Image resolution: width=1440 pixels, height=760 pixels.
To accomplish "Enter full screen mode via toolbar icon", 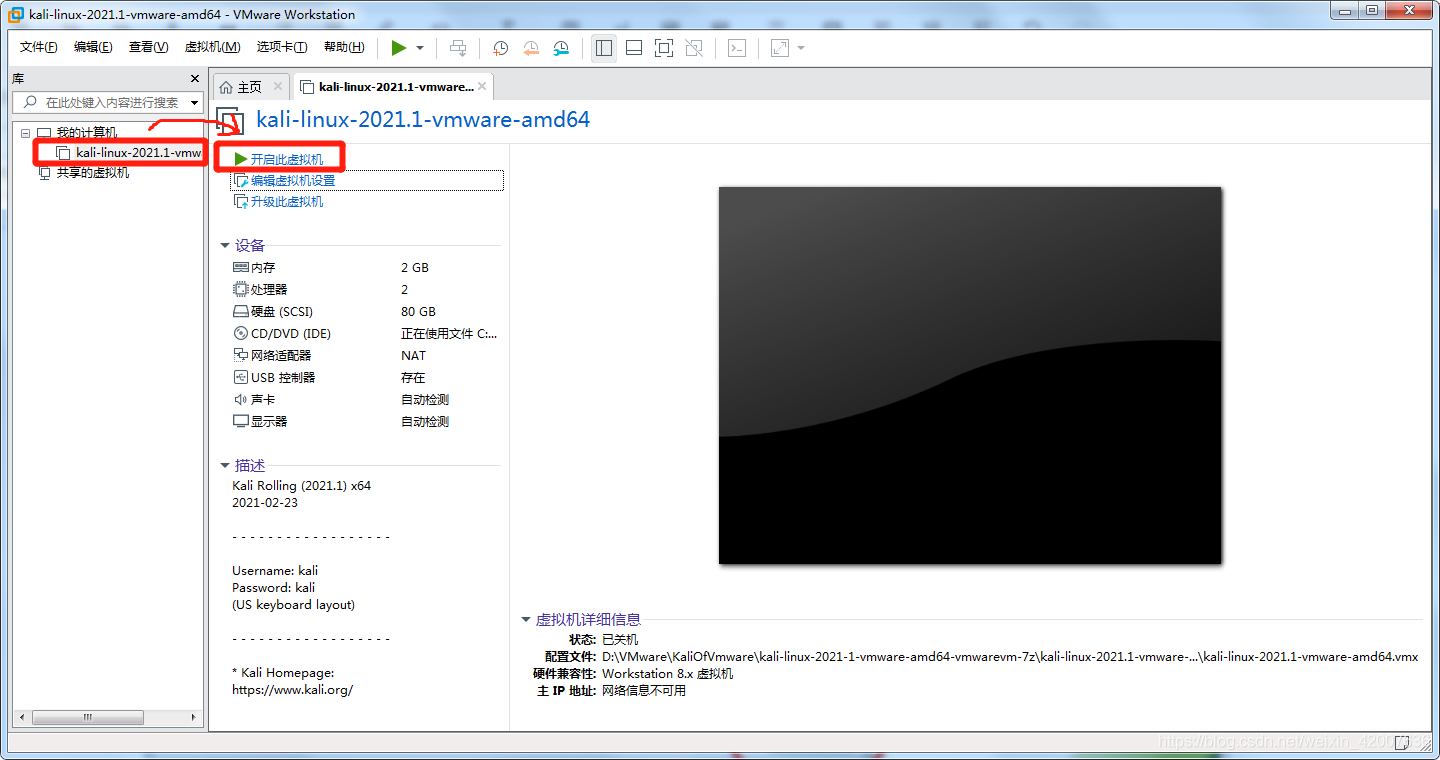I will tap(664, 47).
